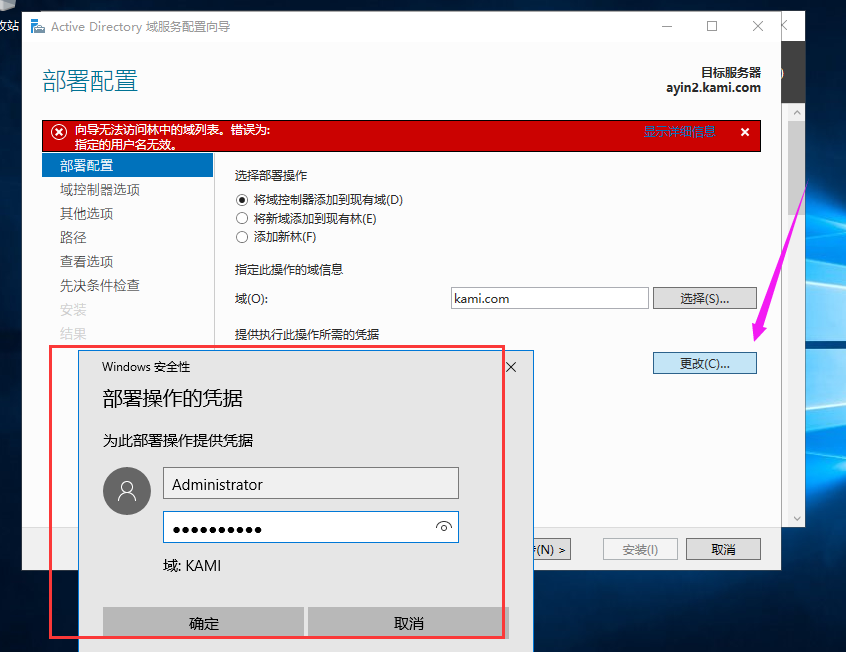This screenshot has width=846, height=652.
Task: Click the 下一步(N) > button
Action: pyautogui.click(x=552, y=549)
